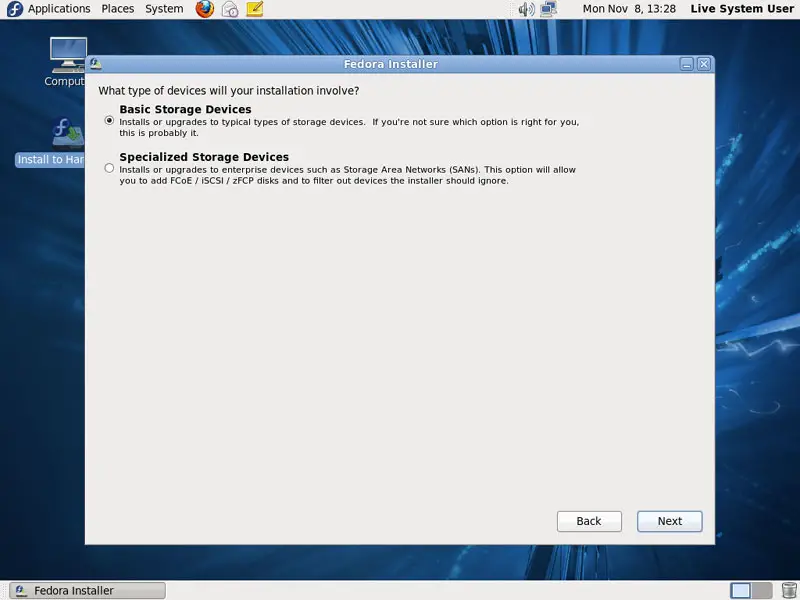Switch to the first workspace

tap(740, 590)
